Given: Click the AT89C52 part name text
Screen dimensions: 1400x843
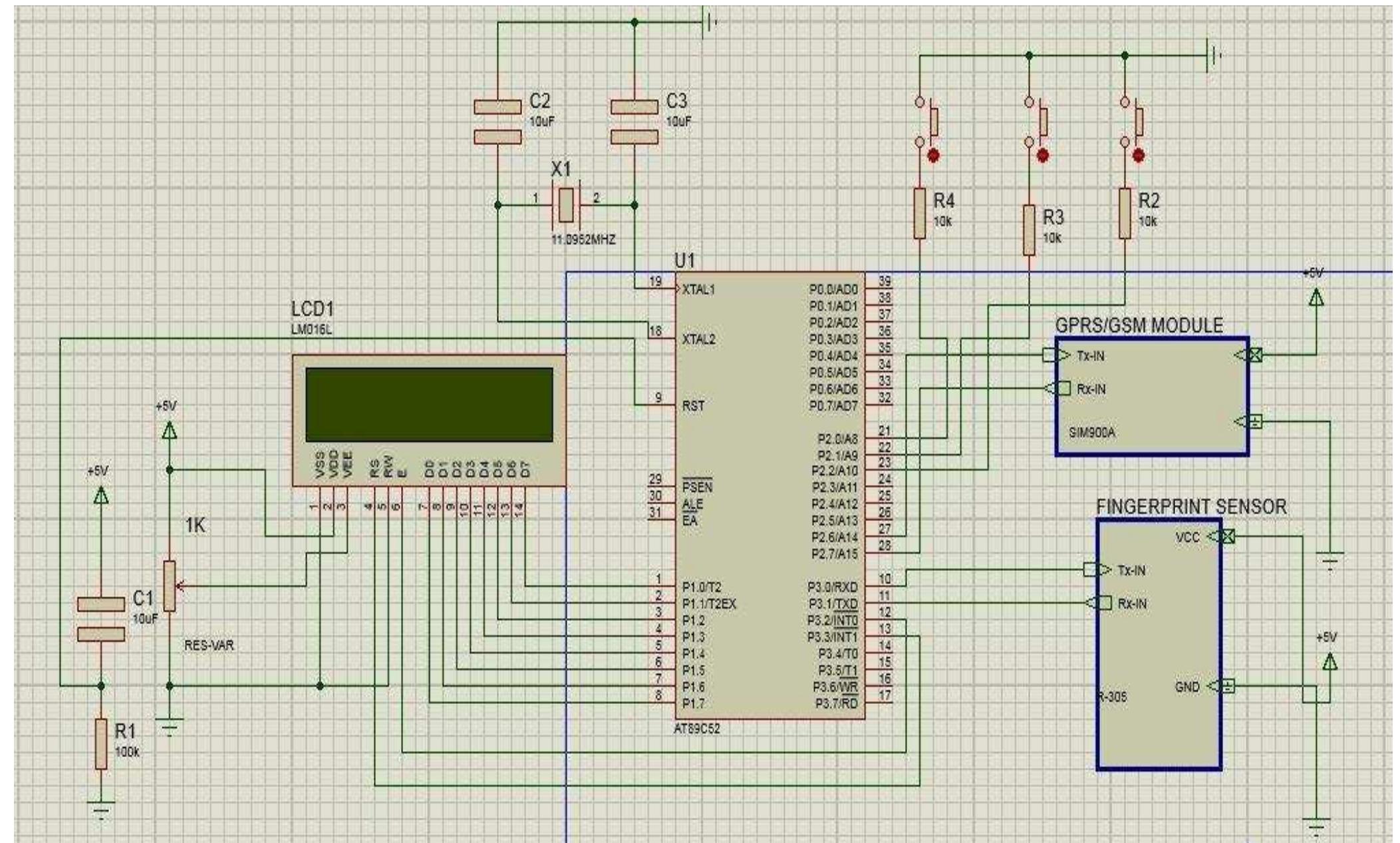Looking at the screenshot, I should click(x=697, y=729).
